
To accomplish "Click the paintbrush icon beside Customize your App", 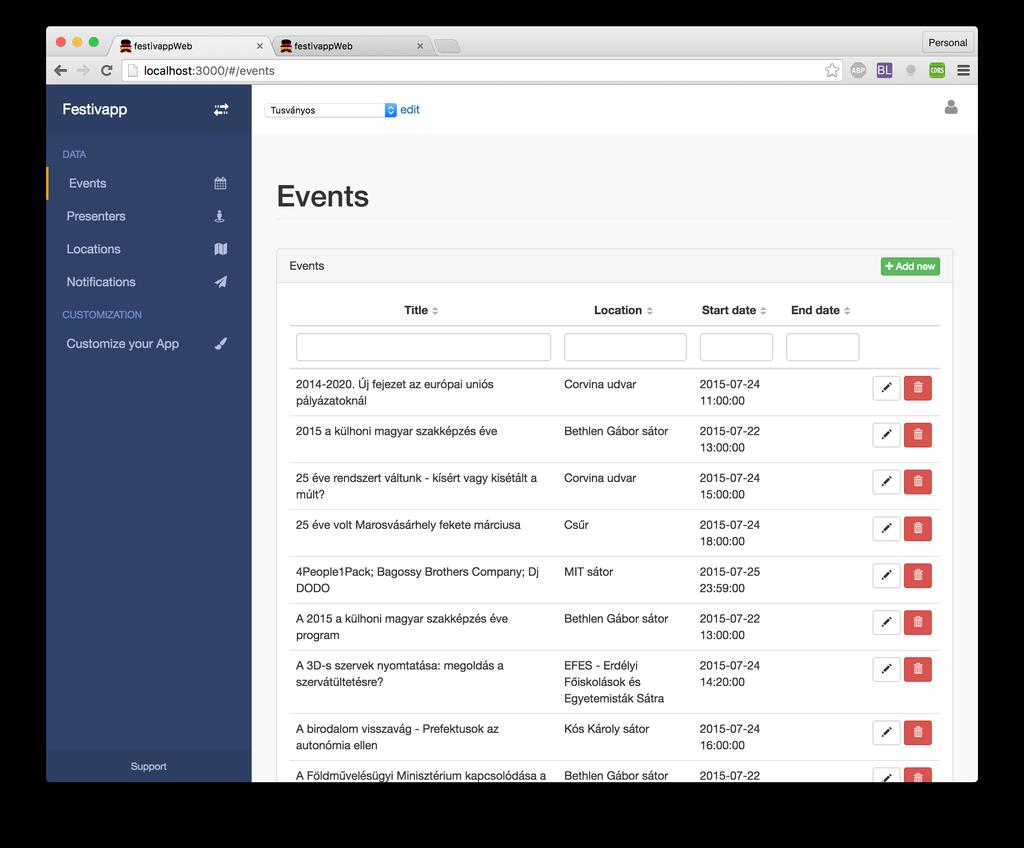I will [x=221, y=344].
